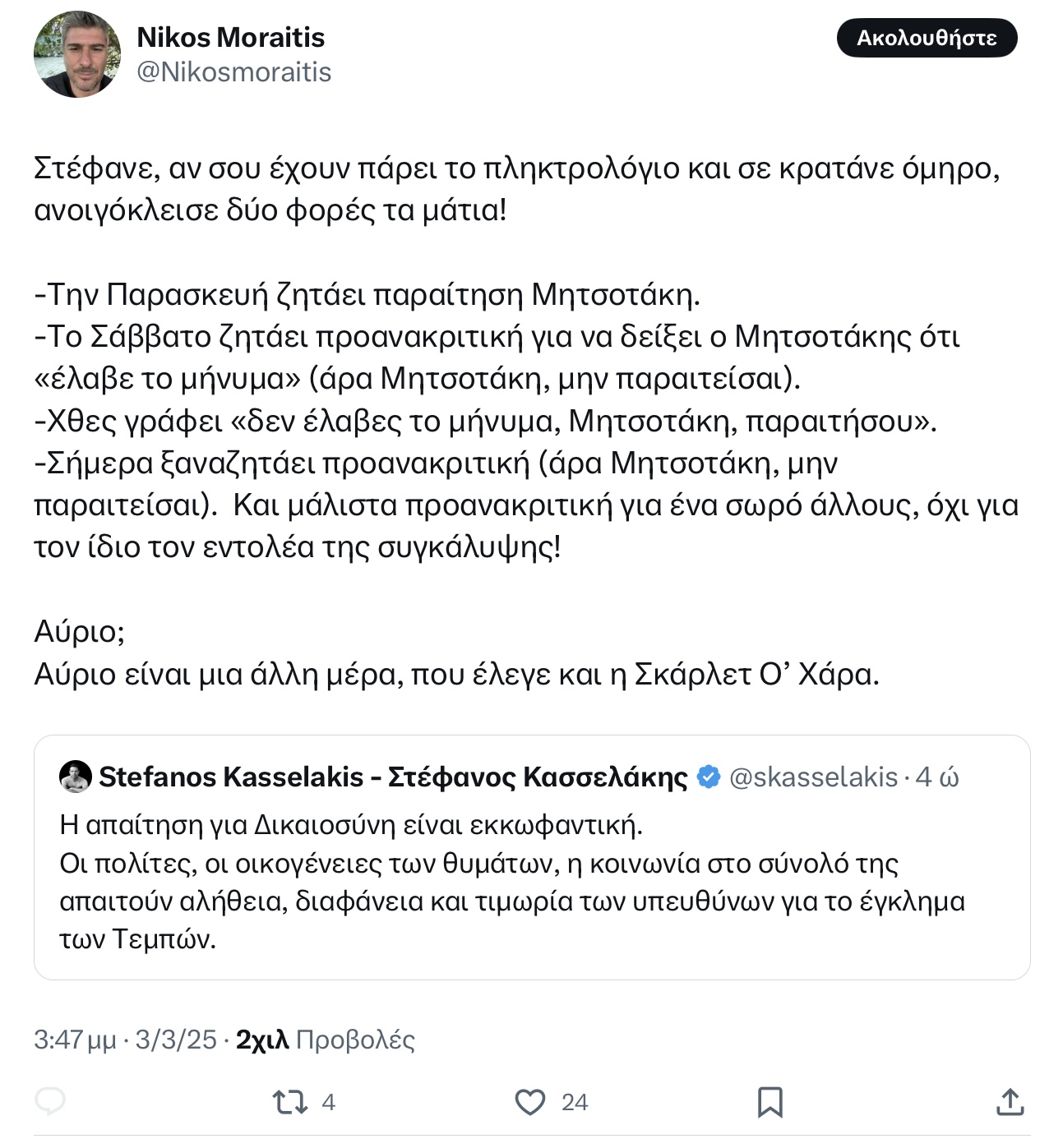View the 2χιλ Προβολές view count

(x=326, y=1040)
